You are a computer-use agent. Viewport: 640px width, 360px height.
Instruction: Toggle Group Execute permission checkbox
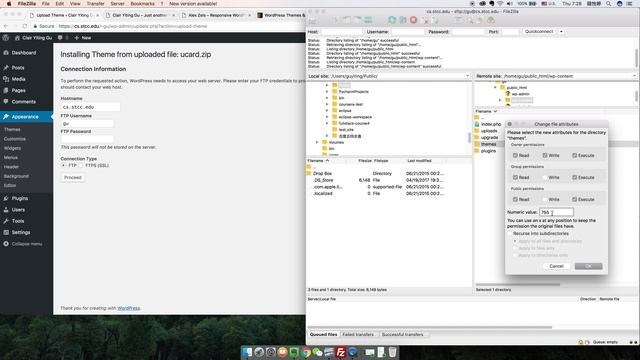(574, 178)
